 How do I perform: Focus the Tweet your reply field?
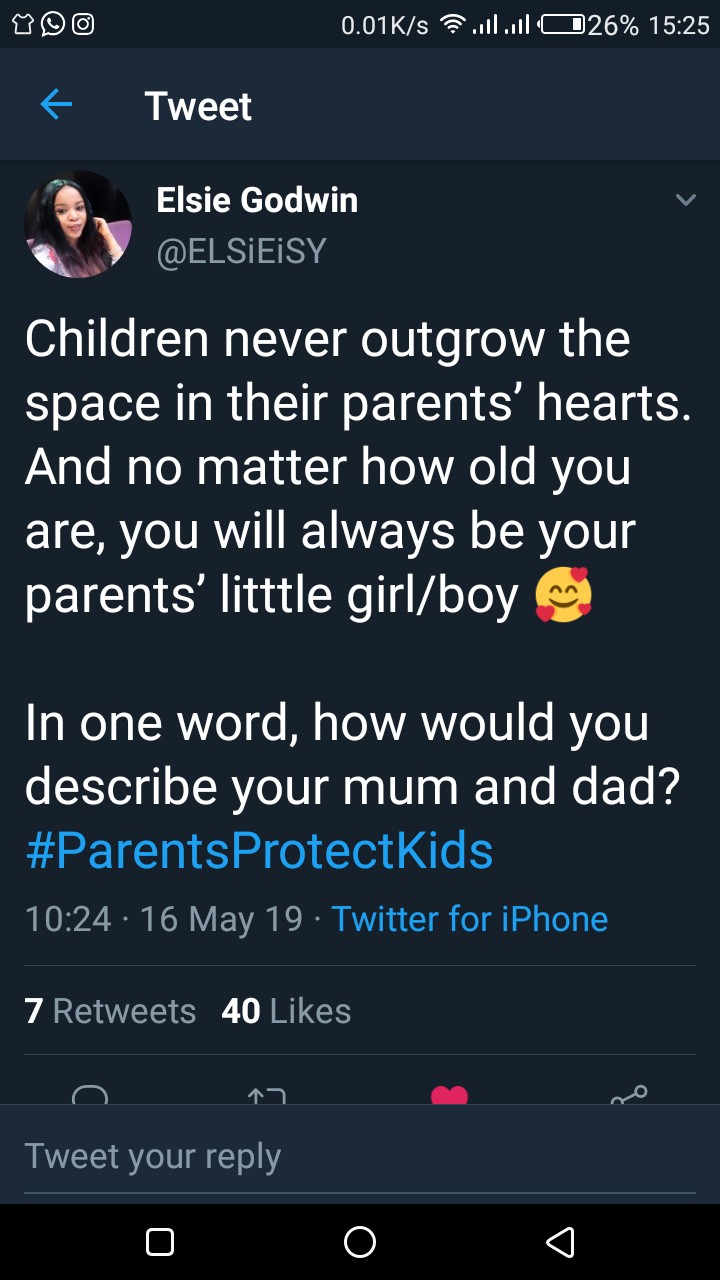pos(360,1156)
